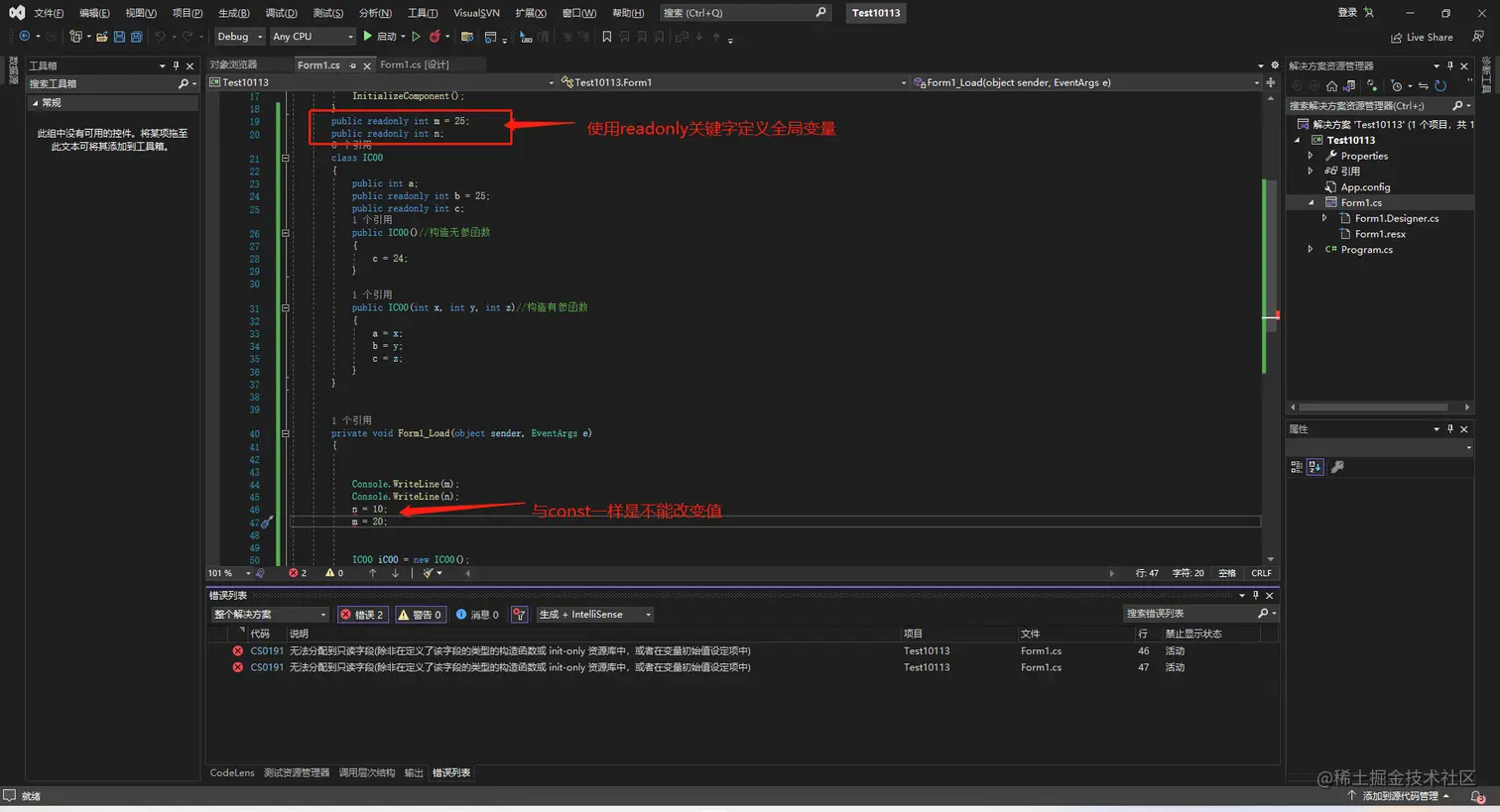Open the 调试(D) menu
This screenshot has height=812, width=1500.
click(281, 13)
